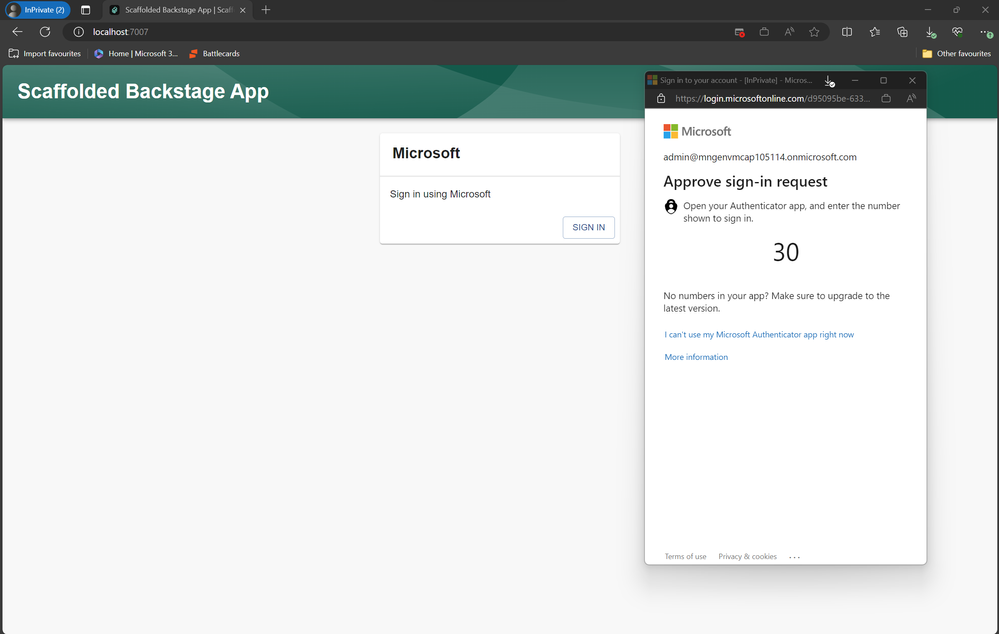999x634 pixels.
Task: Open InPrivate profile menu
Action: coord(38,10)
